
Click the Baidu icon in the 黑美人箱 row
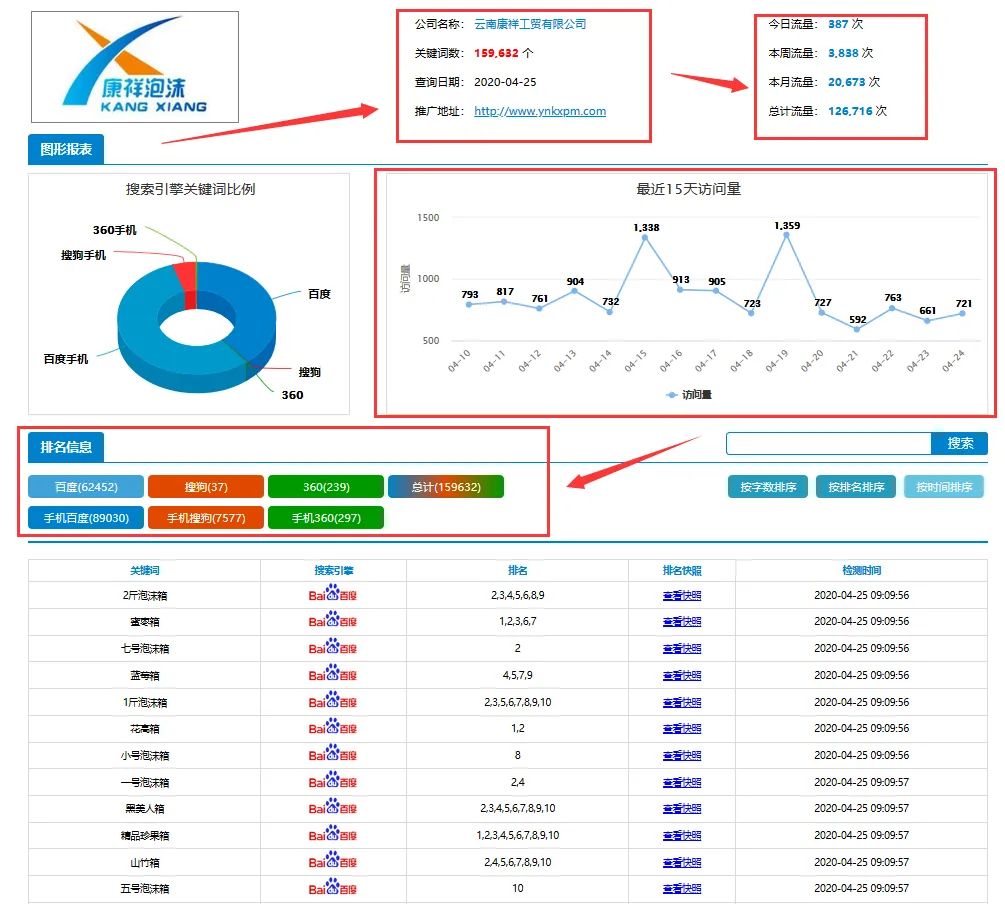333,809
